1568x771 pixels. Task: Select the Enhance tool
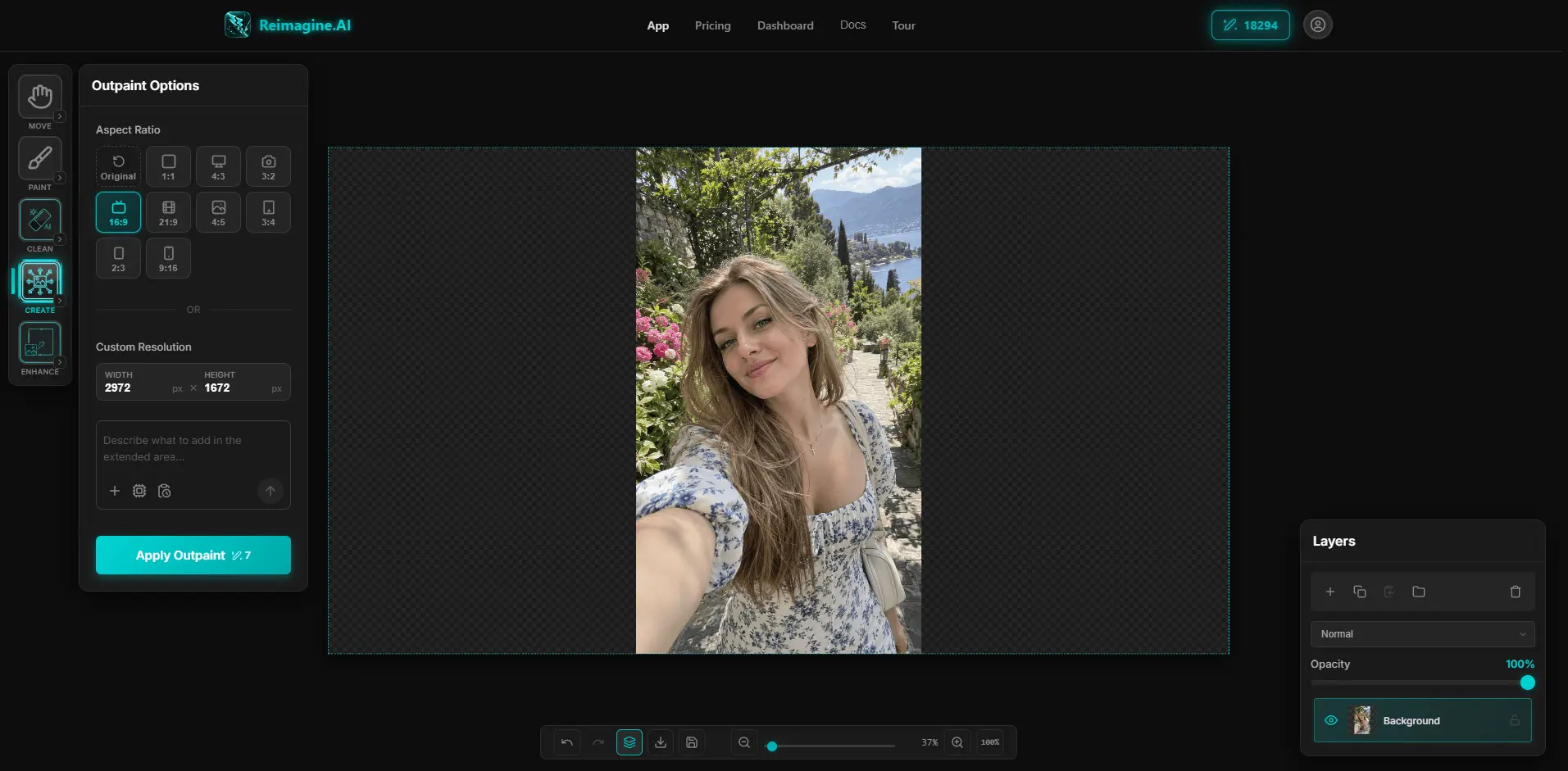(40, 342)
